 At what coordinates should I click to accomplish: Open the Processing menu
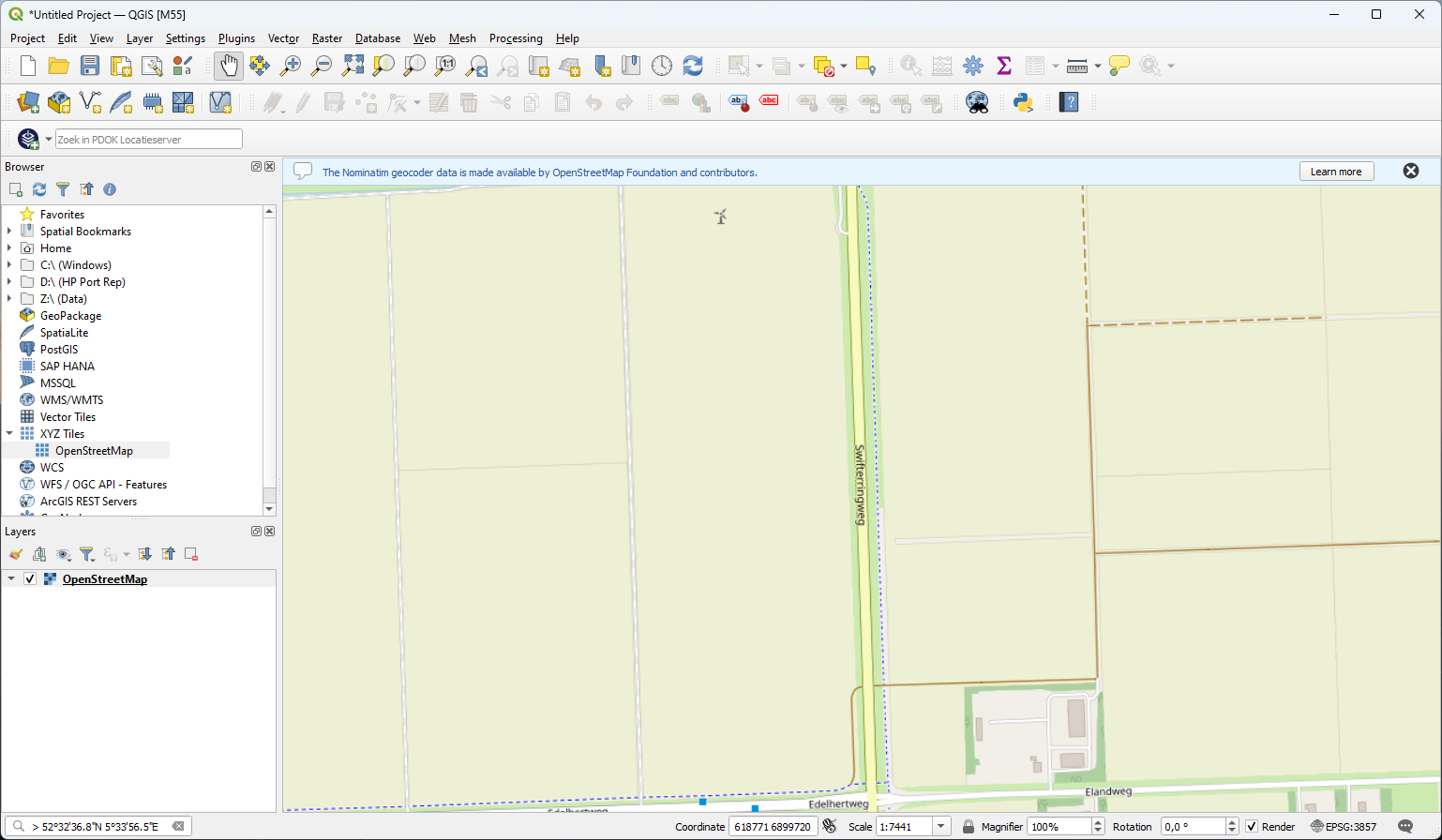(516, 38)
